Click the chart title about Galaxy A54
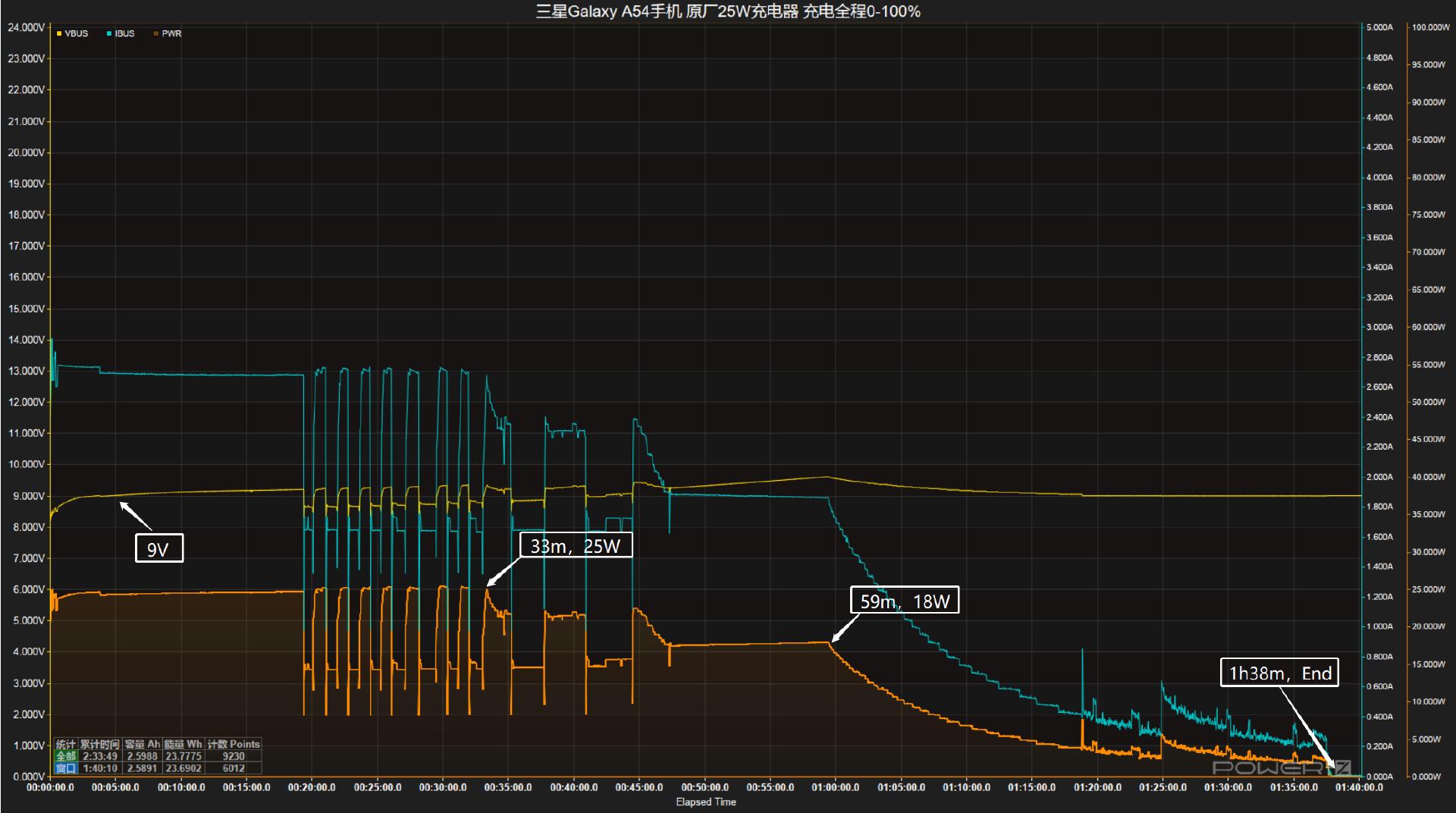Screen dimensions: 1456x813 (x=728, y=11)
